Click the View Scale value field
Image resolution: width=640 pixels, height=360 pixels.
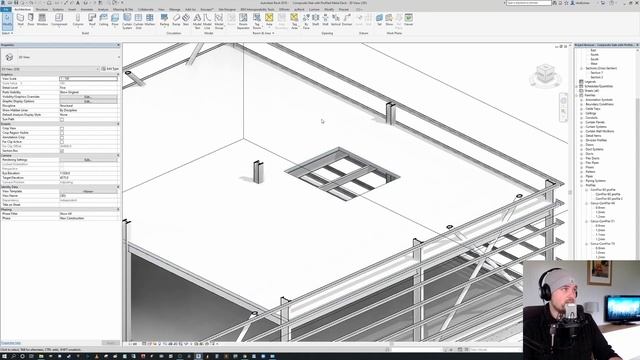click(88, 79)
